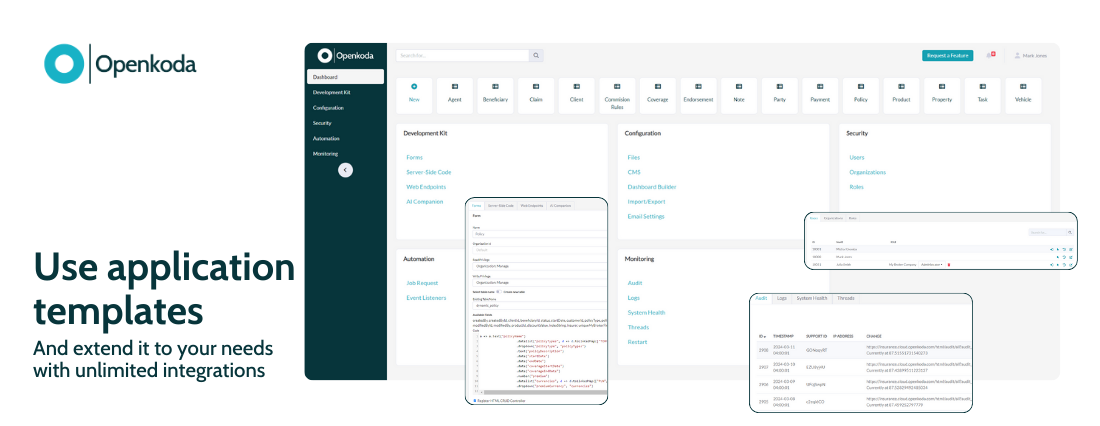The image size is (1100, 426).
Task: Open the Coverage tile
Action: point(658,95)
